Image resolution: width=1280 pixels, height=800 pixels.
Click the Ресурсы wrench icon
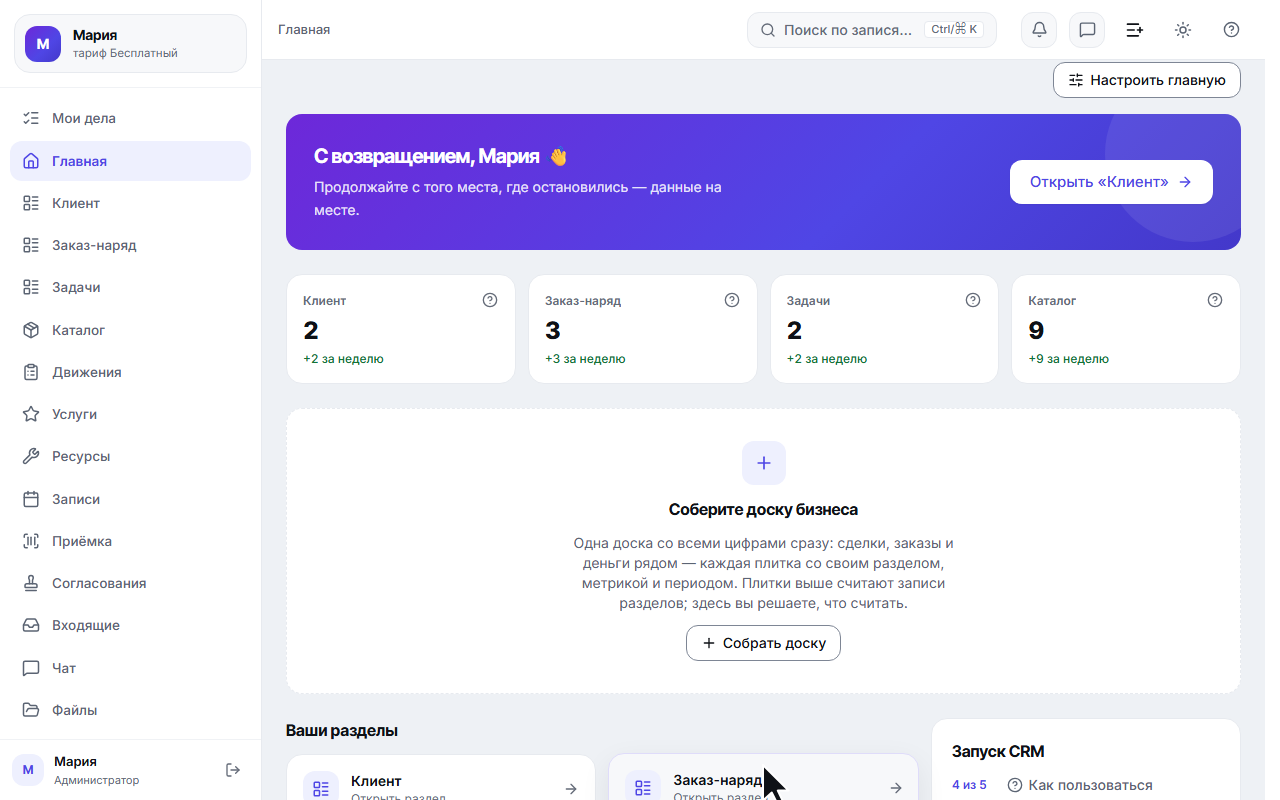[x=31, y=456]
